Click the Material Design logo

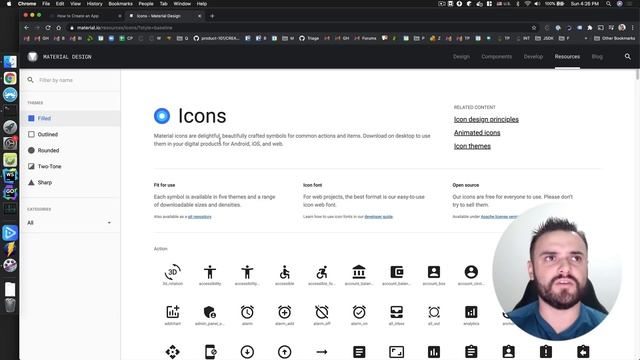[x=33, y=57]
